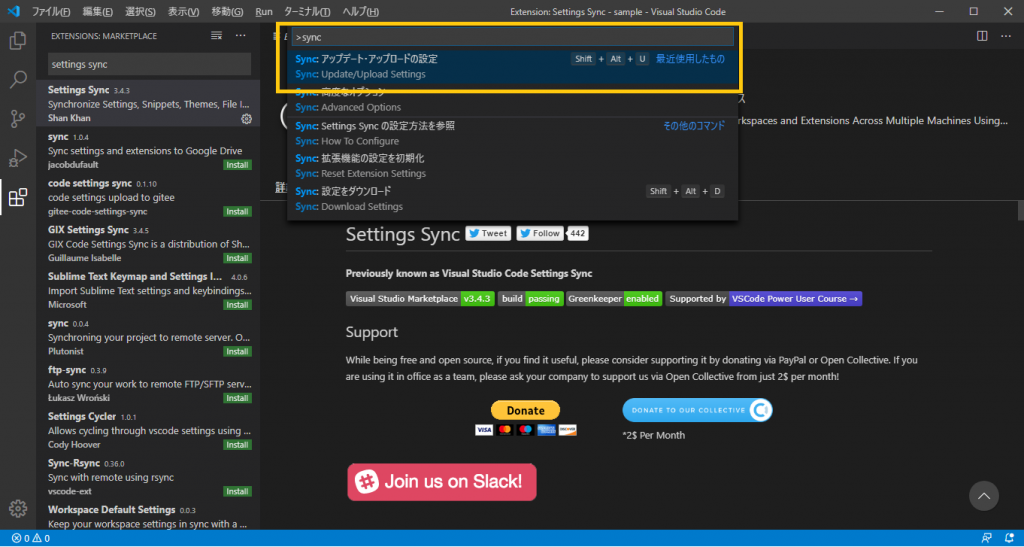
Task: Select Sync: Update/Upload Settings command
Action: click(x=513, y=67)
